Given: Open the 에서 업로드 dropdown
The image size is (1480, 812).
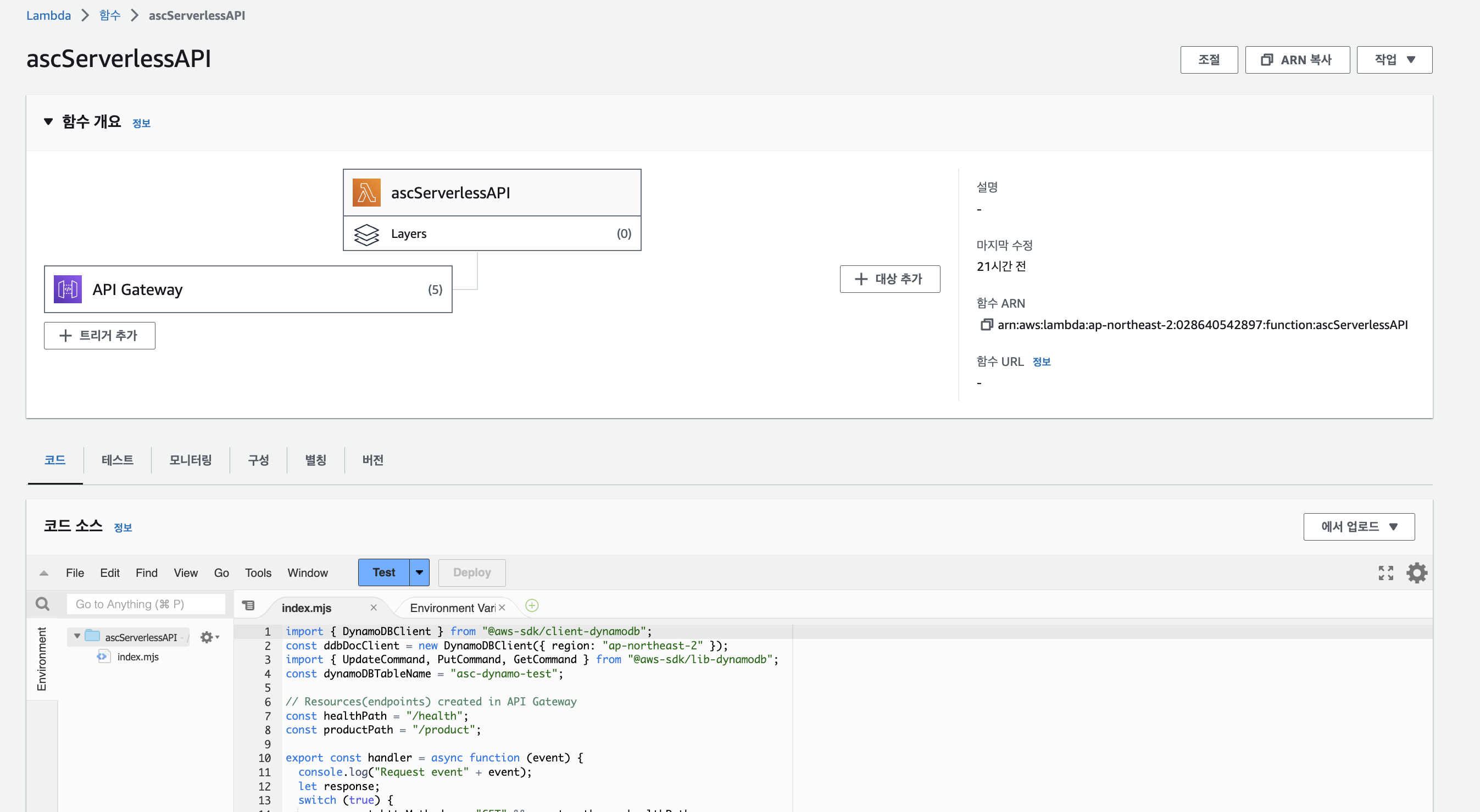Looking at the screenshot, I should (x=1358, y=526).
